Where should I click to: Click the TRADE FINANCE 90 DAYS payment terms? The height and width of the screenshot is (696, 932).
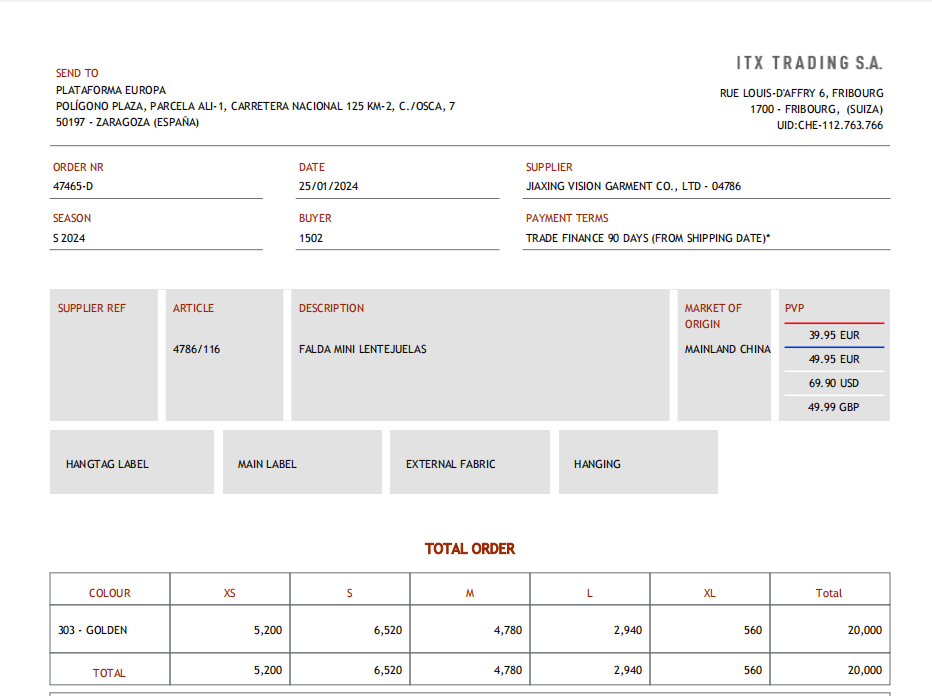[x=648, y=238]
